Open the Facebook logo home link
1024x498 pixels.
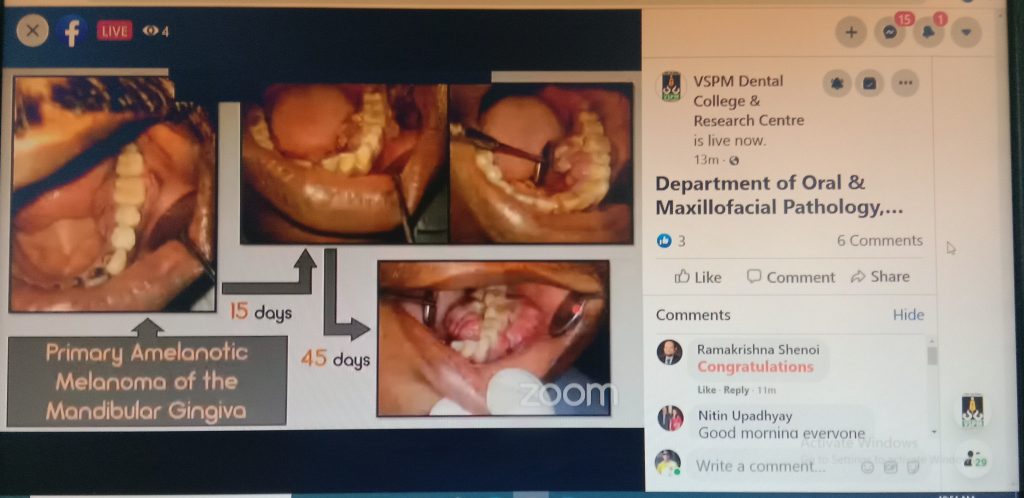tap(71, 31)
